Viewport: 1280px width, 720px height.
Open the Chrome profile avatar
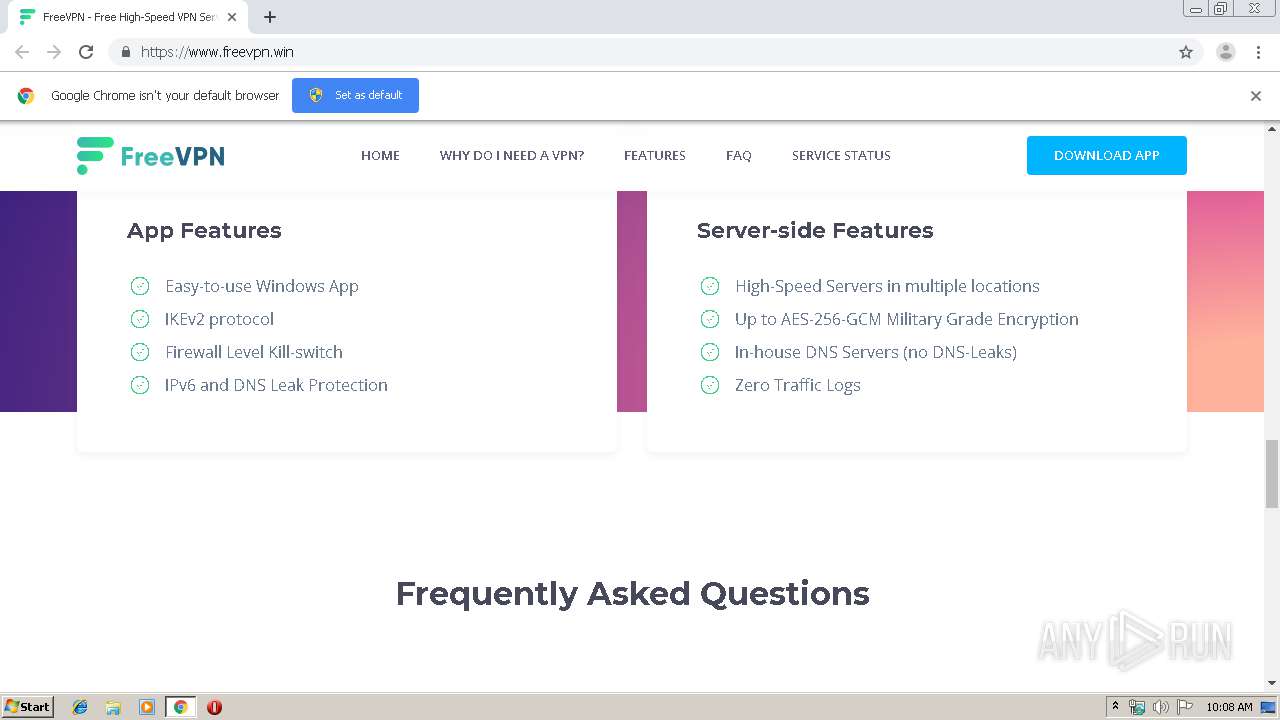tap(1226, 52)
